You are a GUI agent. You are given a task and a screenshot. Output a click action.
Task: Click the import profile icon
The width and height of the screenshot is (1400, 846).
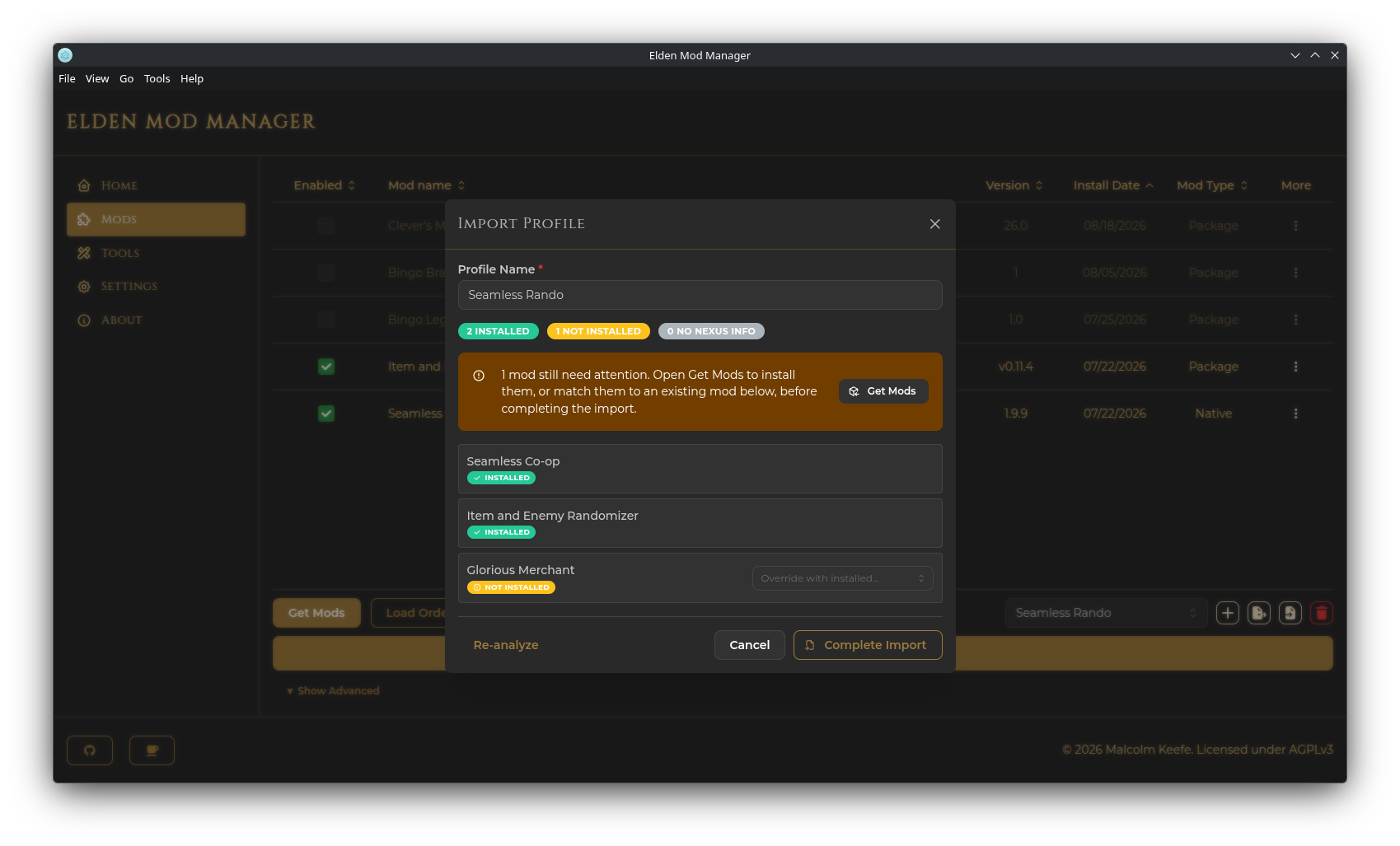point(1290,613)
